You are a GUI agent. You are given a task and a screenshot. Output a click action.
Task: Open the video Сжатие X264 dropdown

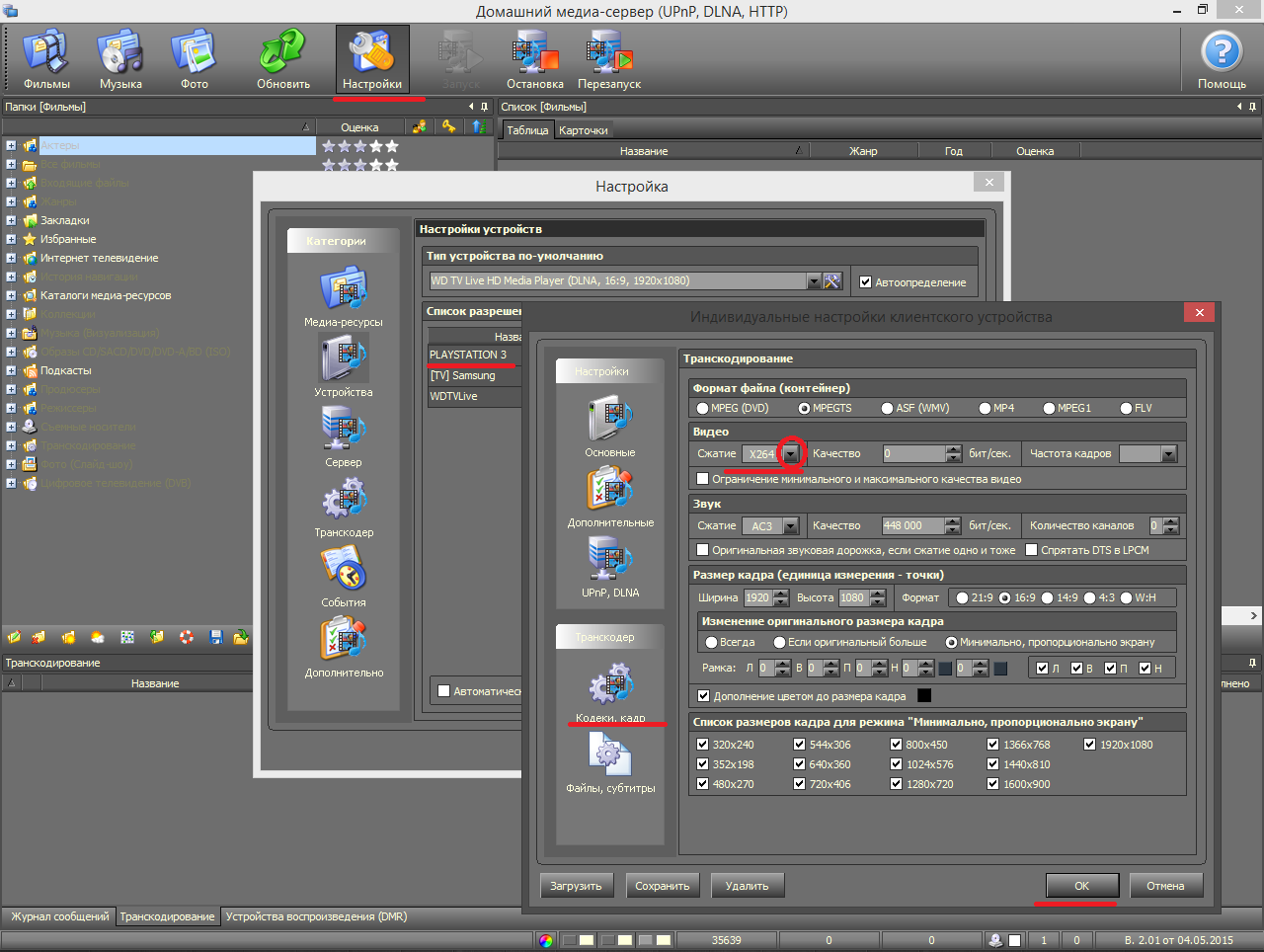tap(791, 454)
